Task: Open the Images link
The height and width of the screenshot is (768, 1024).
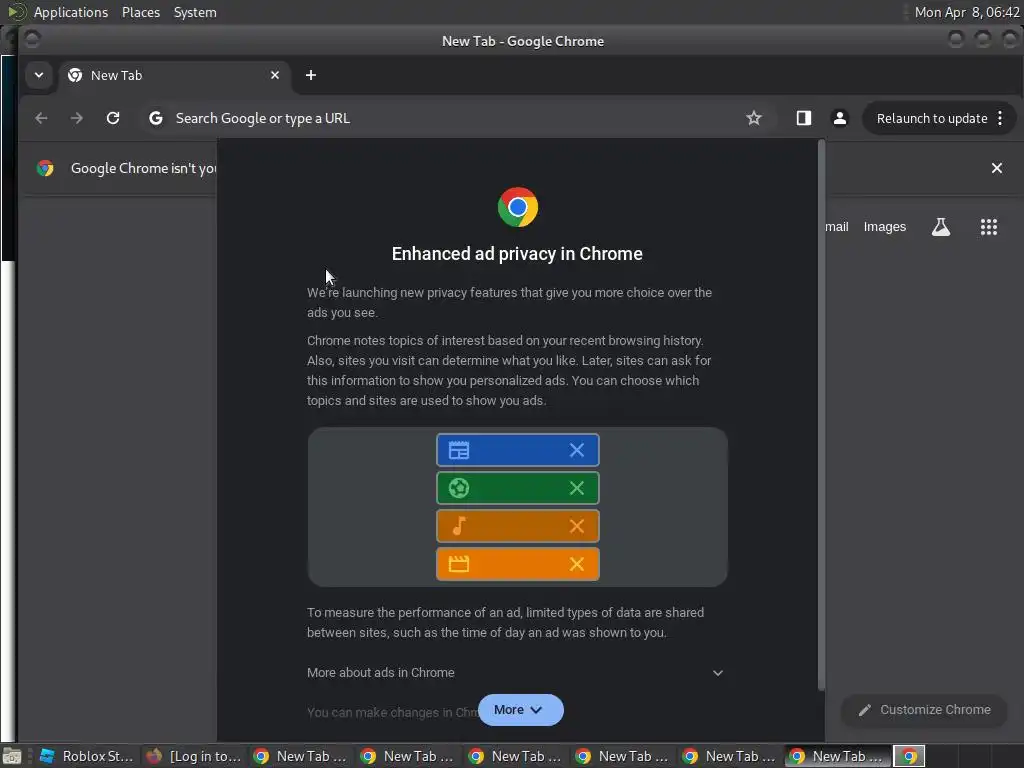Action: 885,227
